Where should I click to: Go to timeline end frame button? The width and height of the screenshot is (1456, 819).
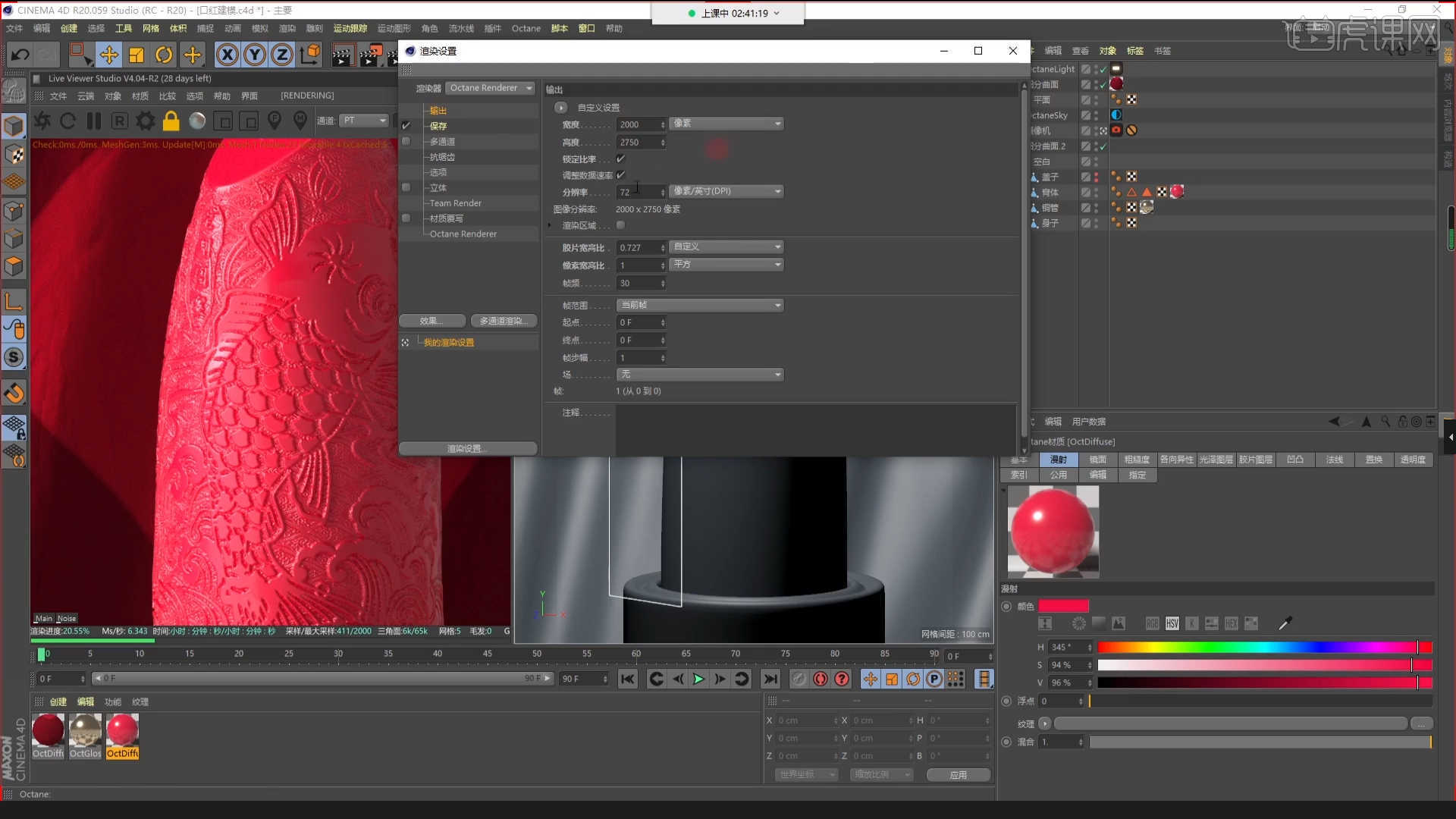(770, 679)
